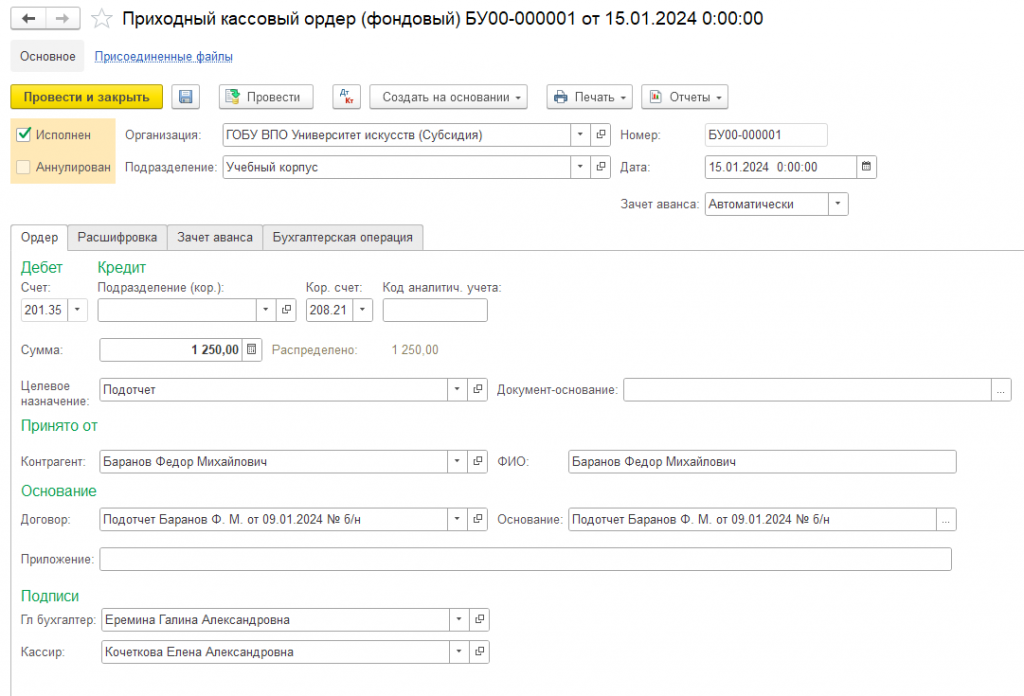Image resolution: width=1024 pixels, height=696 pixels.
Task: Click the ФИО field Баранов Федор Михайлович
Action: 762,462
